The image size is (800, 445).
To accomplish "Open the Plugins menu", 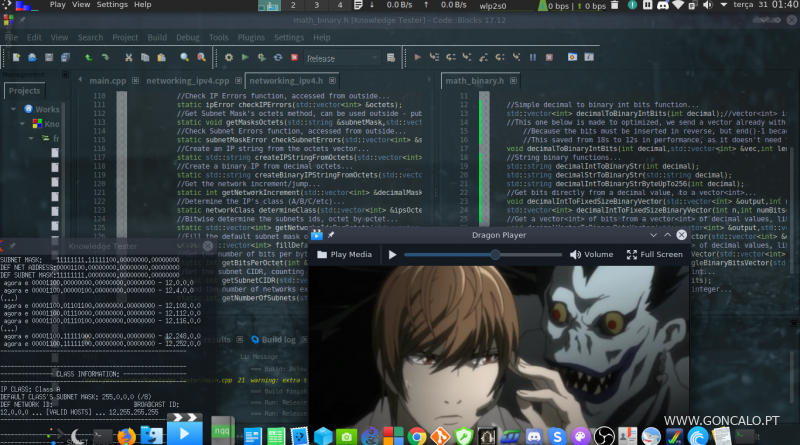I will [251, 37].
